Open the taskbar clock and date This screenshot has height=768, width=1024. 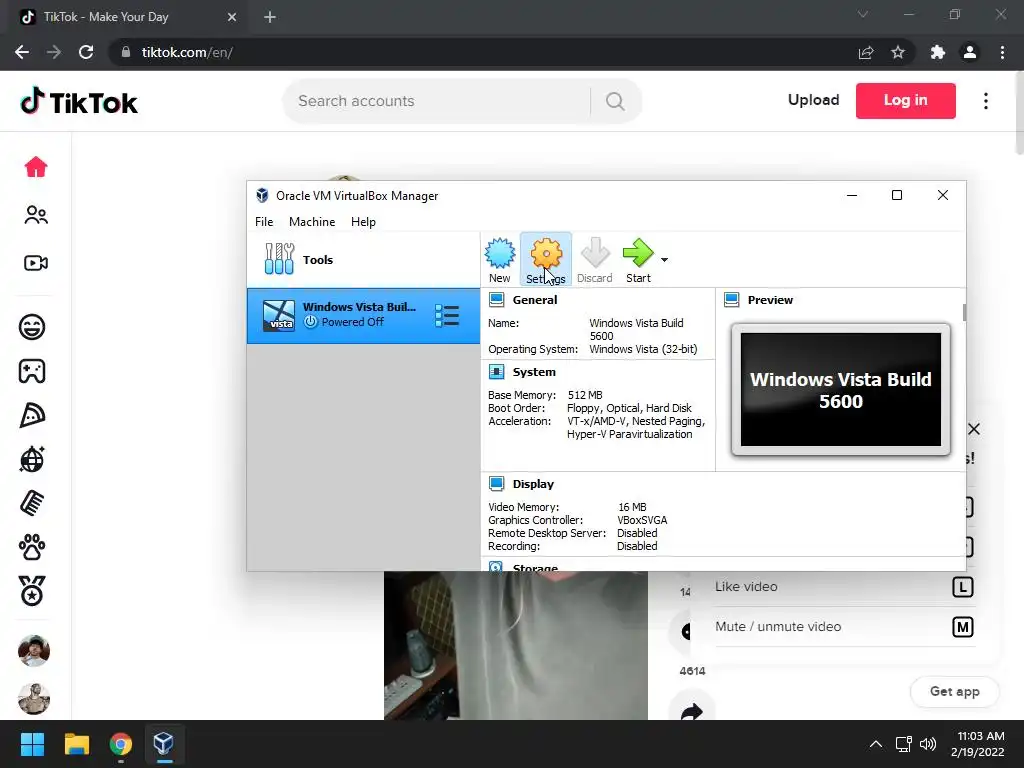[x=977, y=744]
